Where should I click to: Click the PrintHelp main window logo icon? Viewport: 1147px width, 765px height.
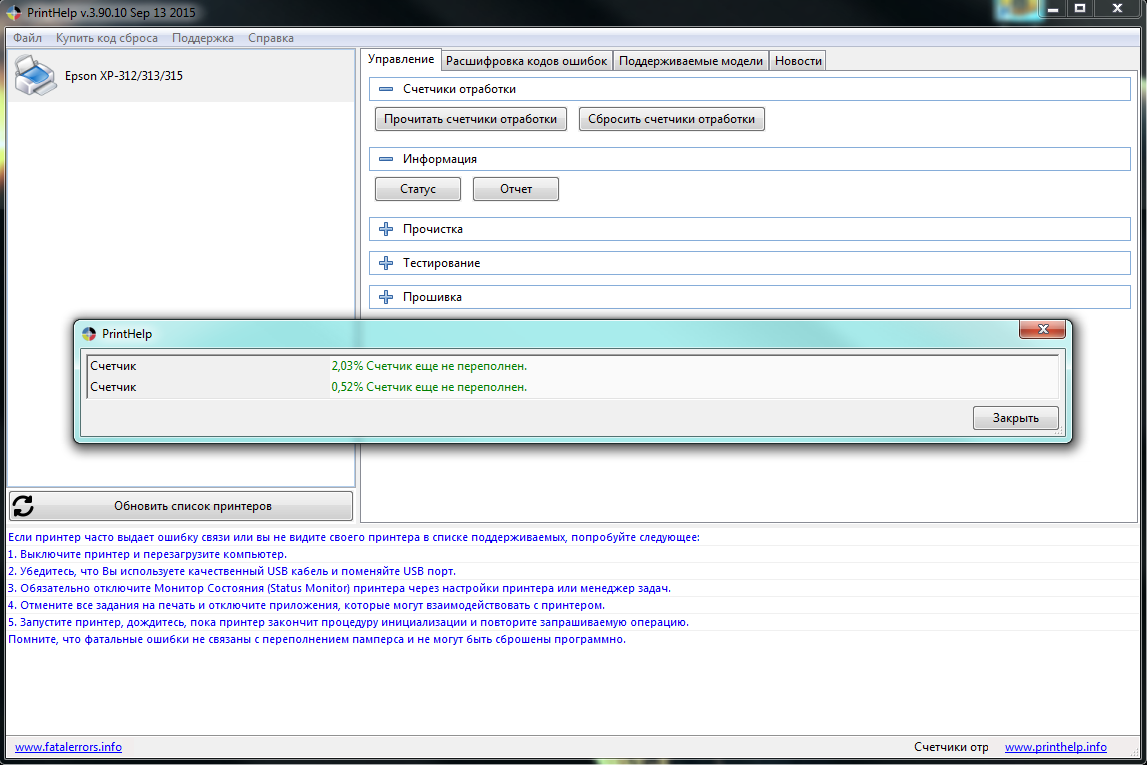click(13, 13)
